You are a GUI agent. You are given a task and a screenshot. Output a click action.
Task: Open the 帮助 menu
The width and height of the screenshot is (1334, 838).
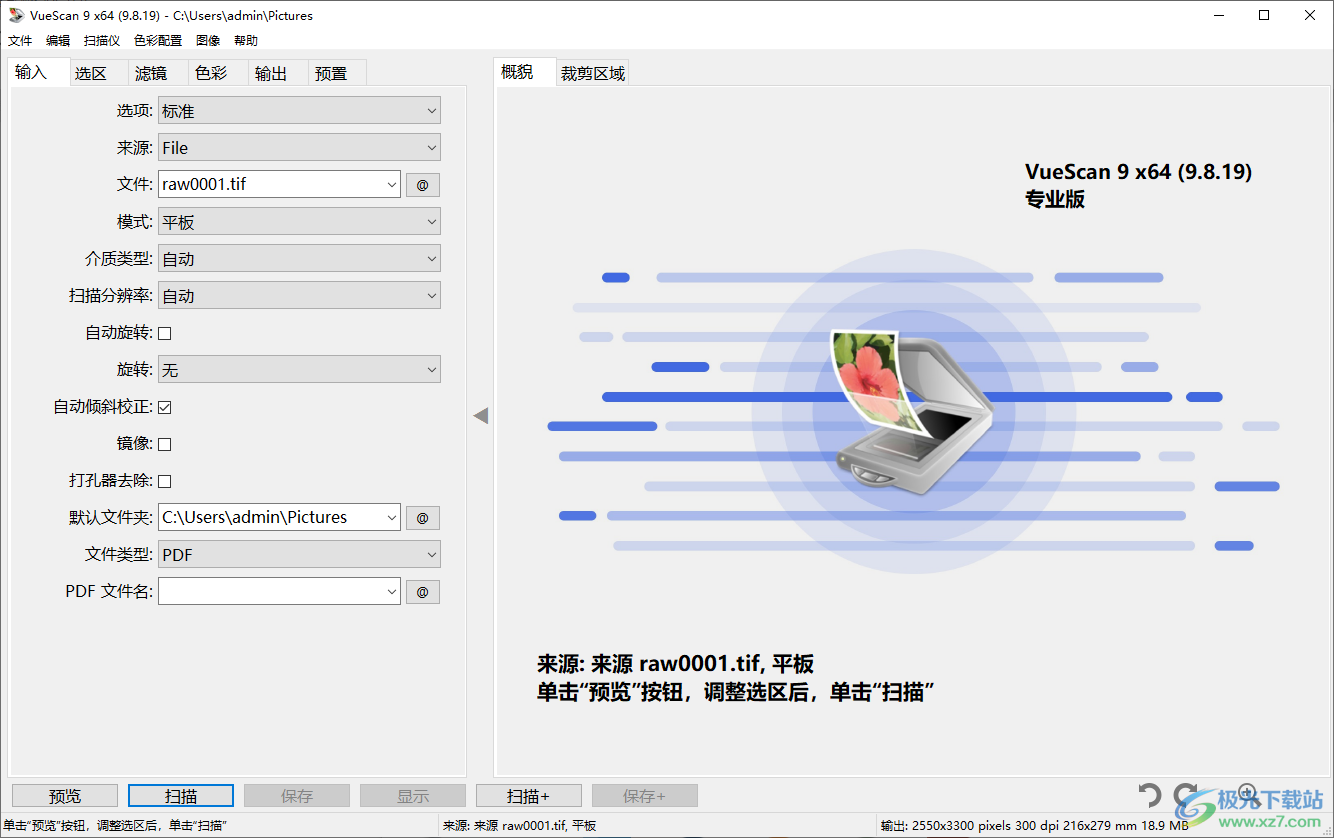tap(246, 40)
